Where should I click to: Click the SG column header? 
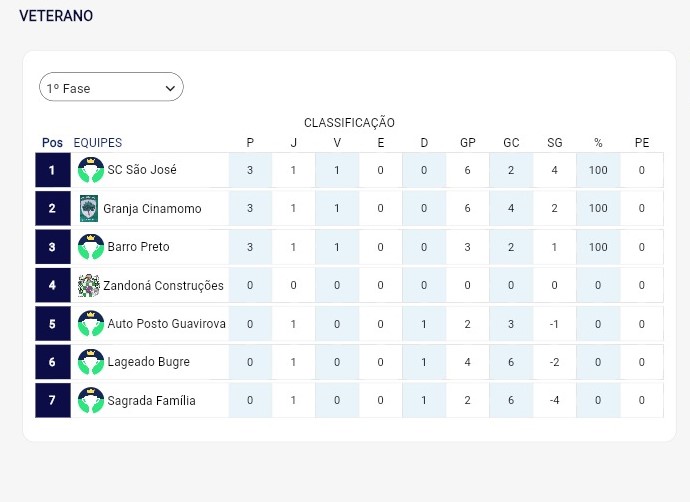(x=555, y=143)
